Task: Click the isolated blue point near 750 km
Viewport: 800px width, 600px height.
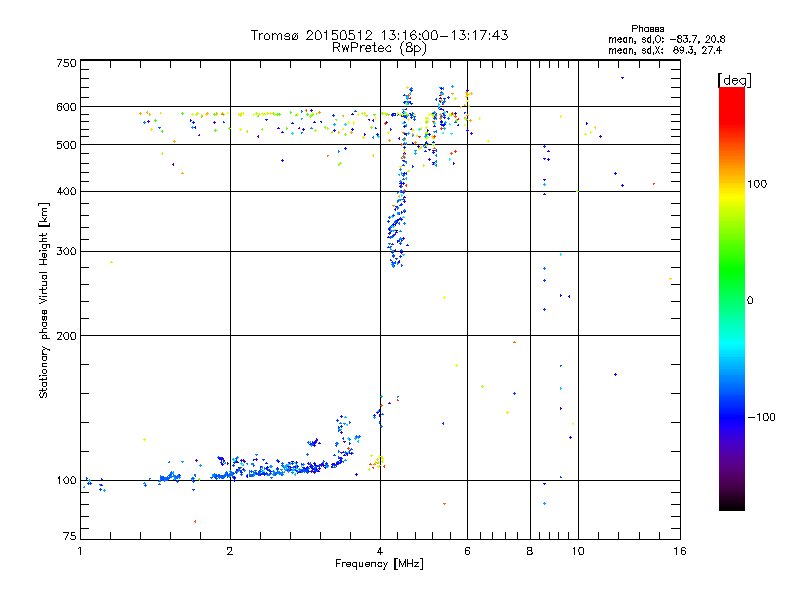Action: coord(622,78)
